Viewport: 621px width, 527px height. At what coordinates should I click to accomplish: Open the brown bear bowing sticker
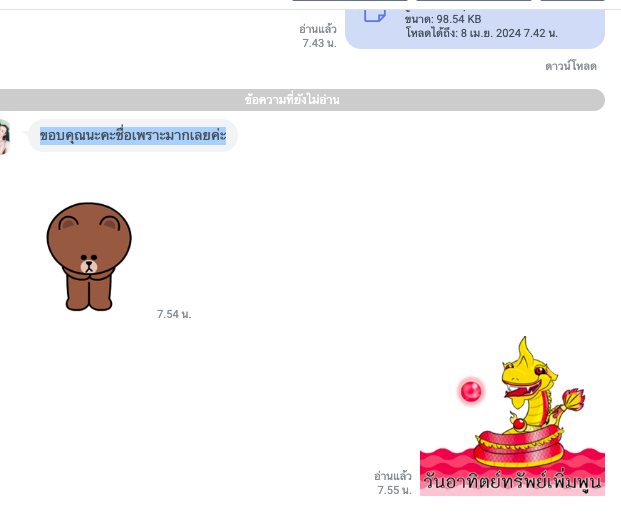(x=89, y=257)
